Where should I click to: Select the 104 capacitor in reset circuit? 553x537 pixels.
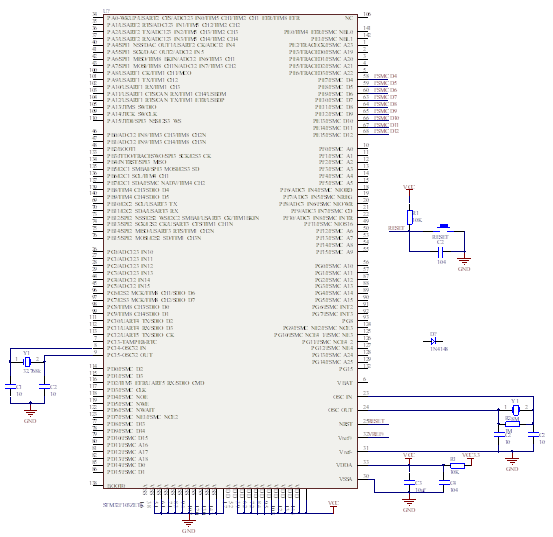440,252
